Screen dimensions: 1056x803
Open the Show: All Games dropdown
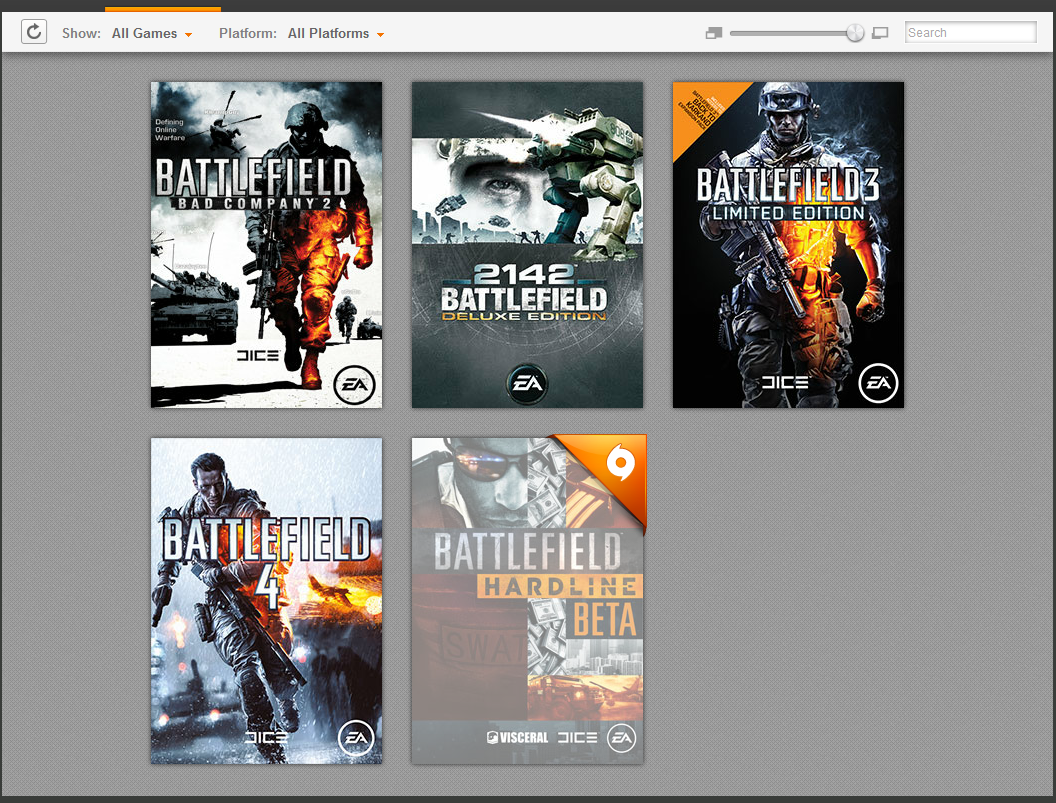tap(152, 33)
